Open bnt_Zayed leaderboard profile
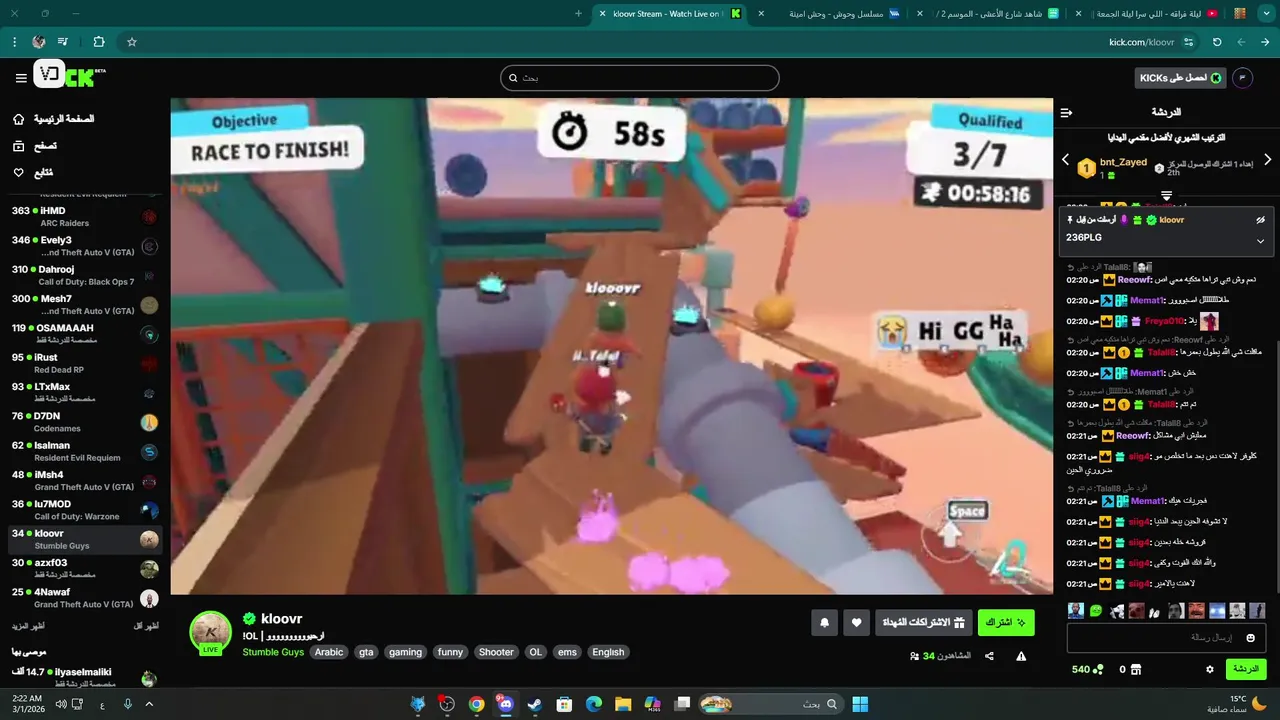Image resolution: width=1280 pixels, height=720 pixels. pos(1123,162)
